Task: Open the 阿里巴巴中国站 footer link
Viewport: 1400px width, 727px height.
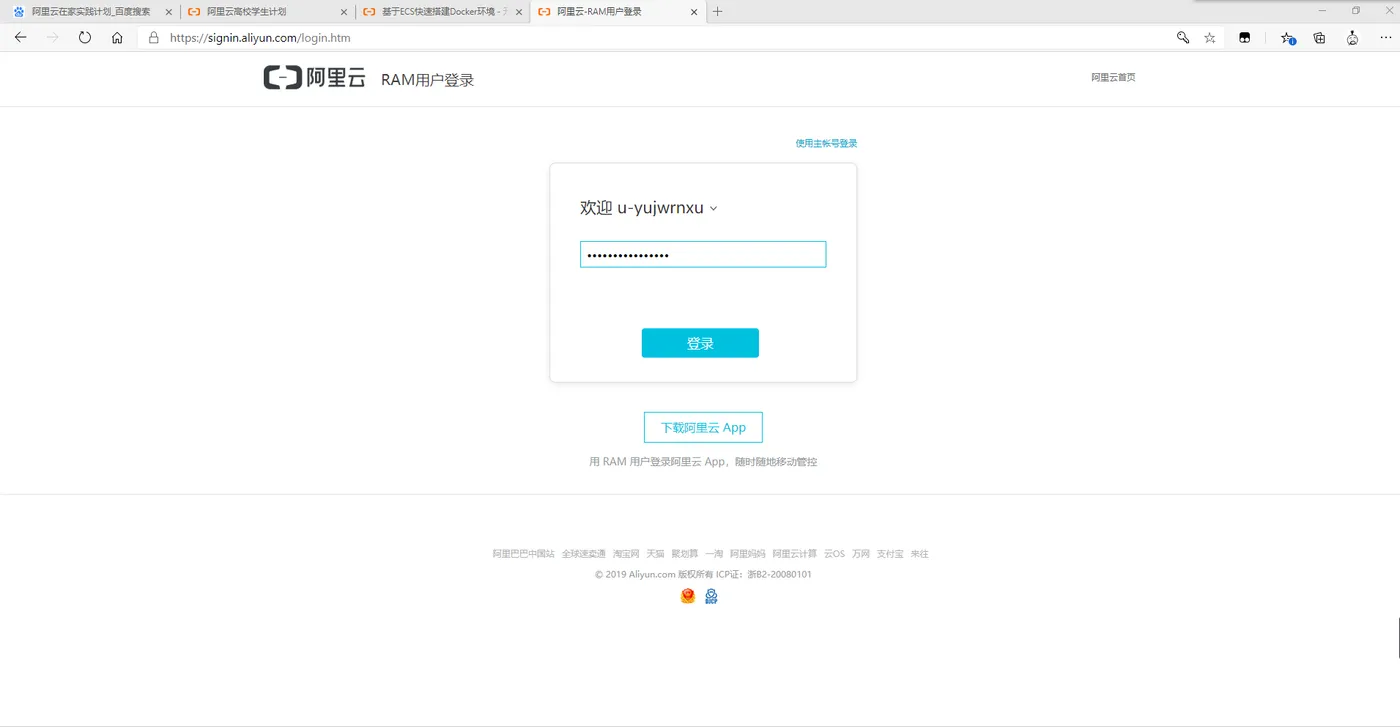Action: coord(523,554)
